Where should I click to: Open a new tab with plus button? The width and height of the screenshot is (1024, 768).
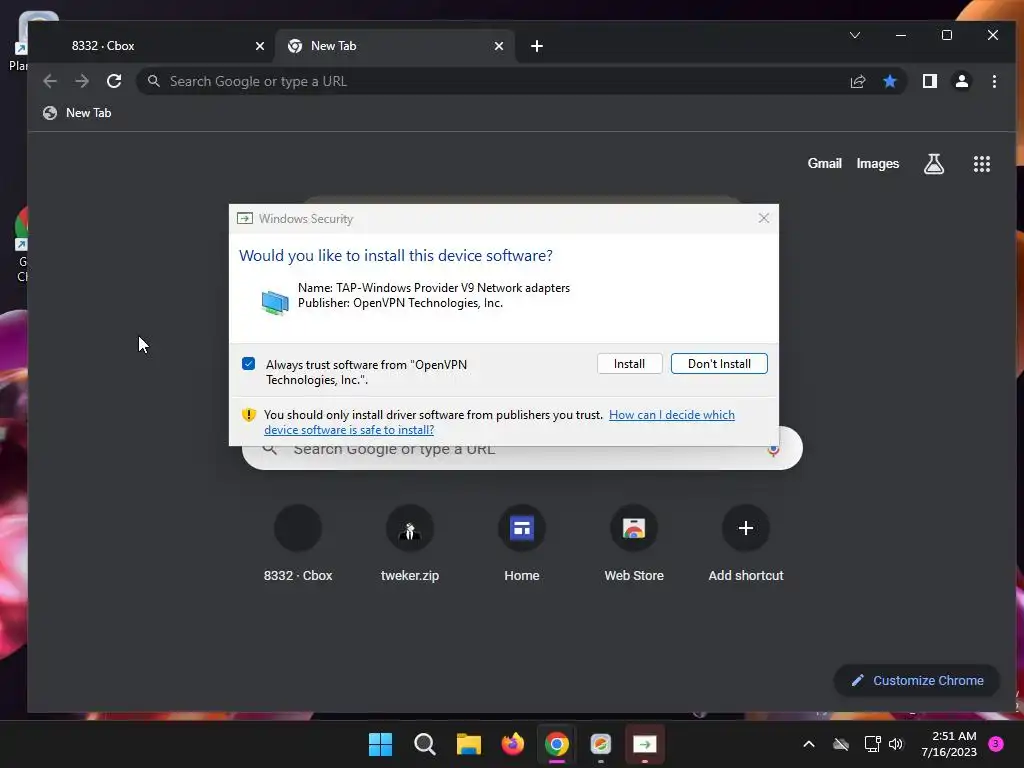pyautogui.click(x=537, y=46)
